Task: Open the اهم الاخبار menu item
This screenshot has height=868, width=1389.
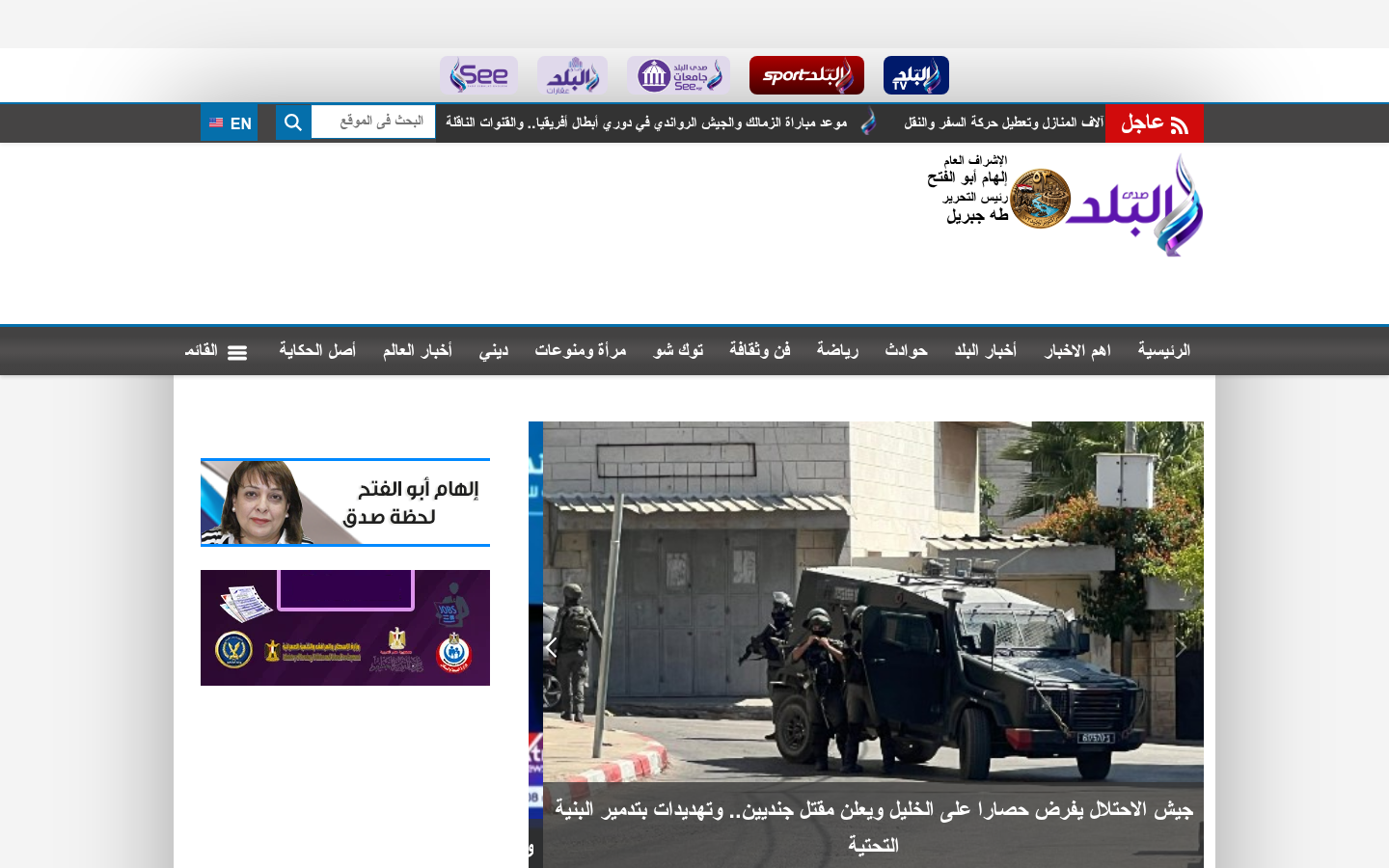Action: point(1077,350)
